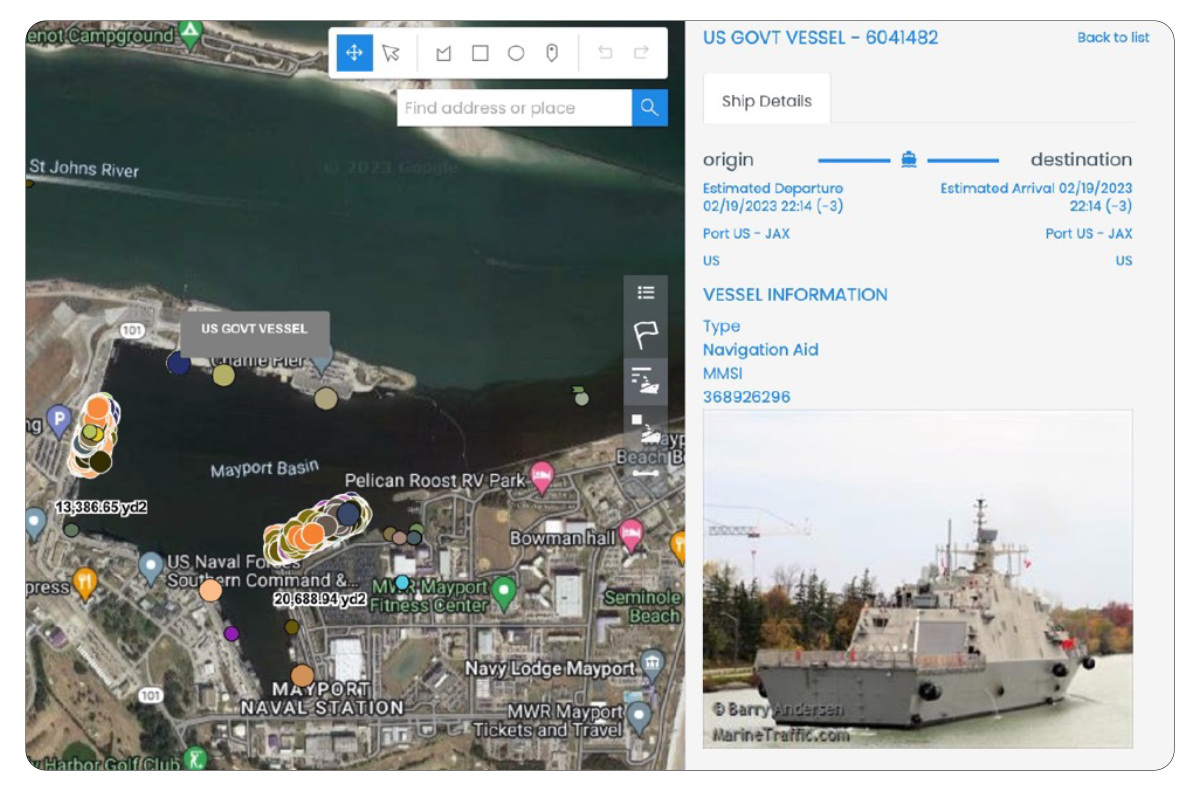This screenshot has width=1200, height=791.
Task: Click the measure distance line icon
Action: (x=646, y=471)
